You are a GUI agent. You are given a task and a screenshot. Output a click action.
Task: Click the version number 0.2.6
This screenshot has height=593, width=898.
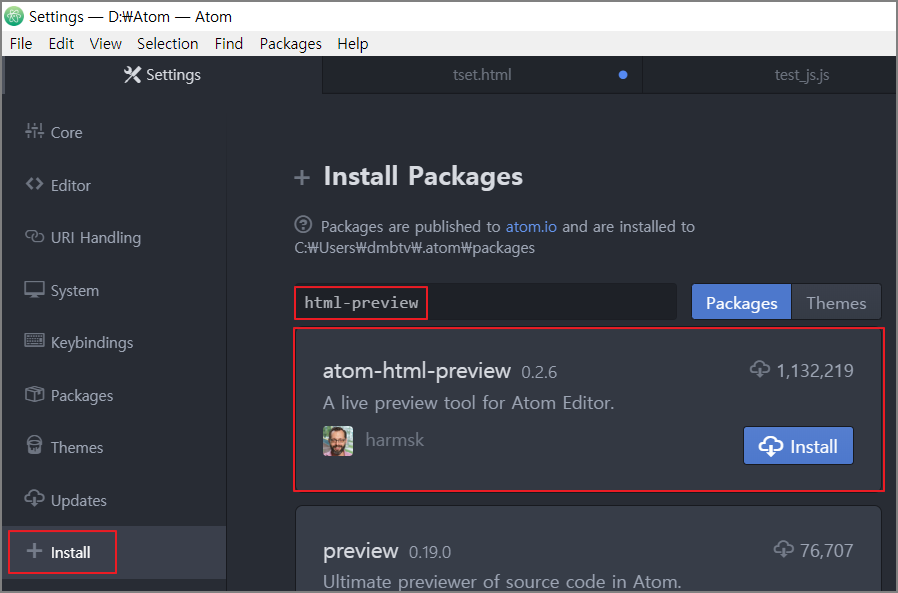point(539,372)
